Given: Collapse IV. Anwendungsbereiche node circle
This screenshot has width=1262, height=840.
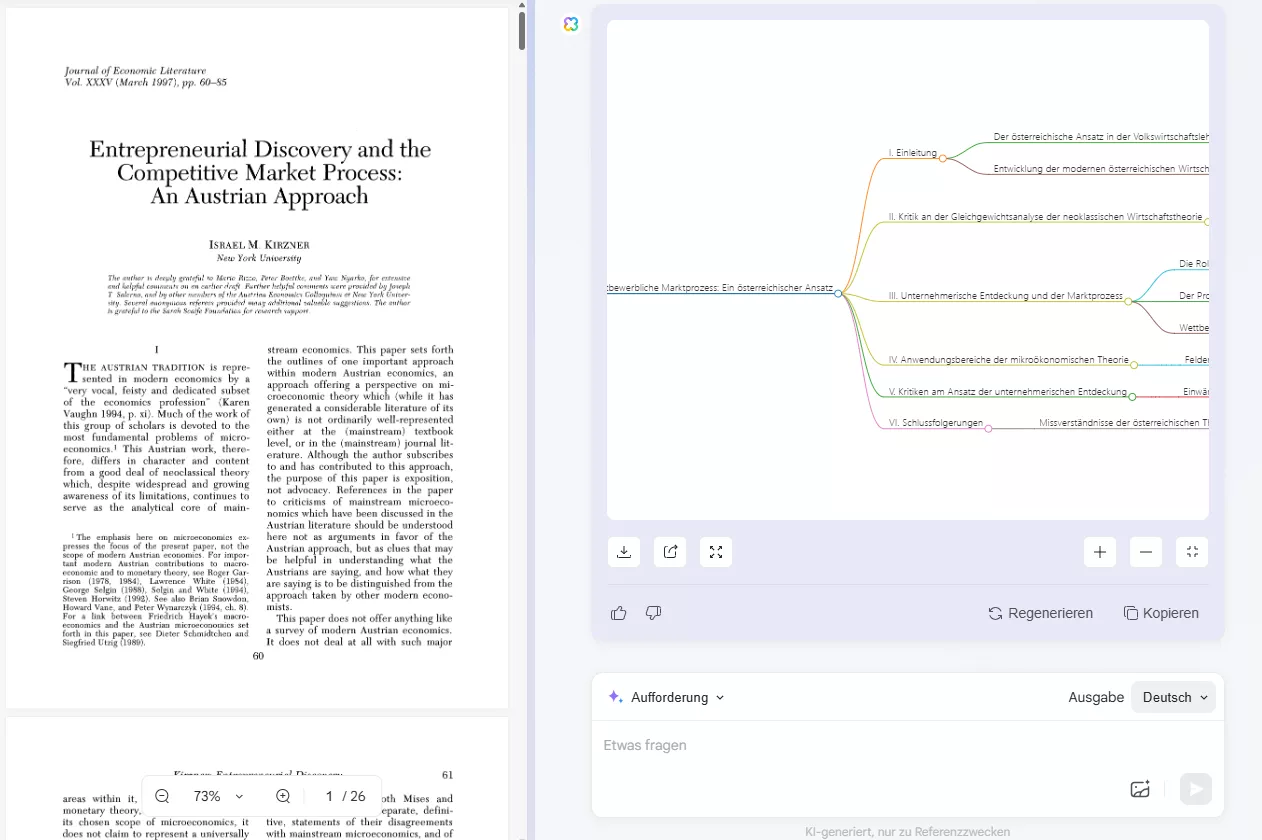Looking at the screenshot, I should point(1134,365).
